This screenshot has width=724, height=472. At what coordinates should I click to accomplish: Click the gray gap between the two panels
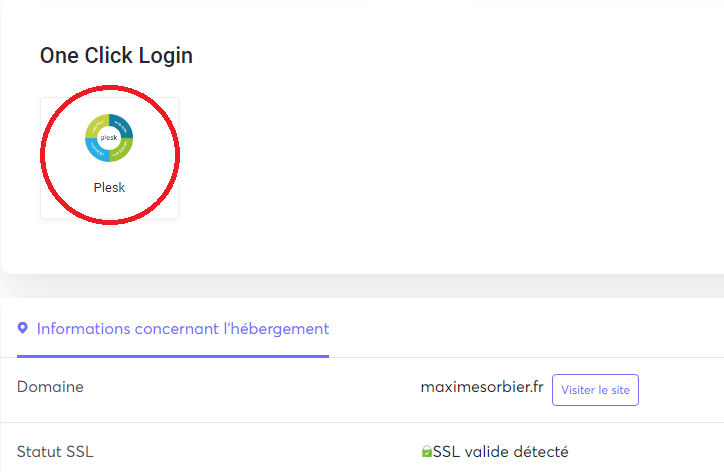coord(362,286)
